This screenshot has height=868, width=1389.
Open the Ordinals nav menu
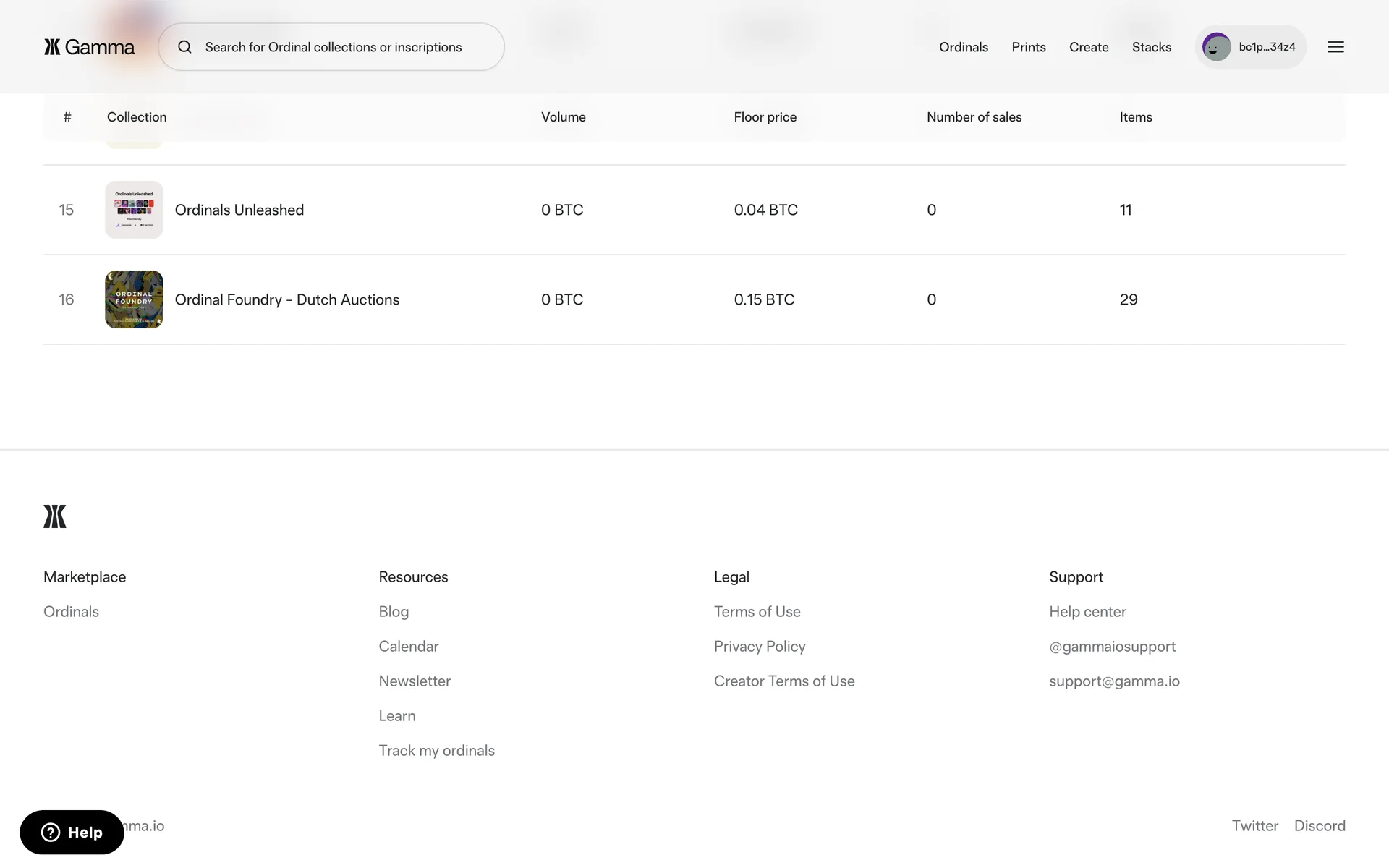tap(963, 47)
